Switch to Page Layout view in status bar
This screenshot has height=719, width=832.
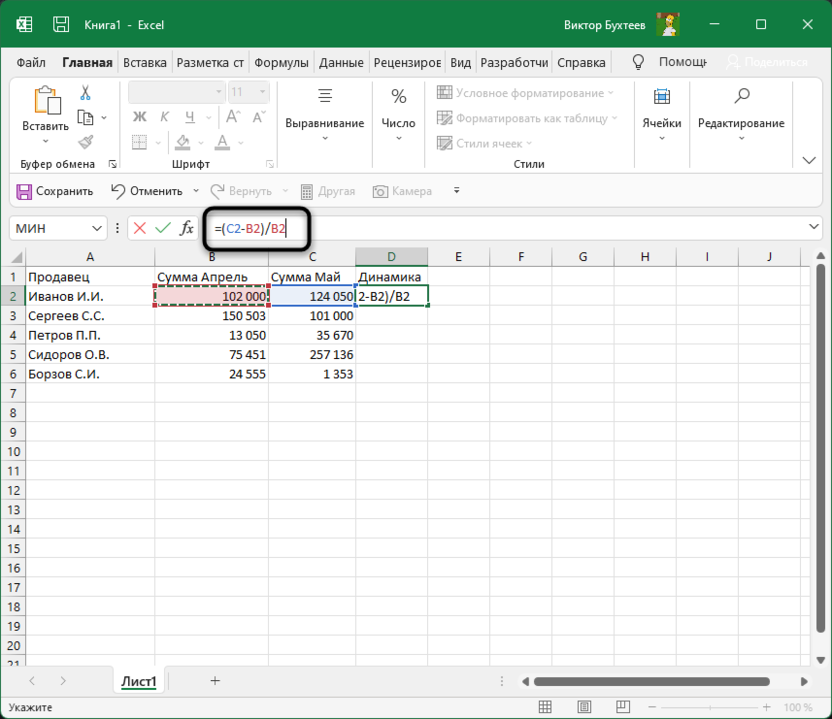tap(584, 707)
